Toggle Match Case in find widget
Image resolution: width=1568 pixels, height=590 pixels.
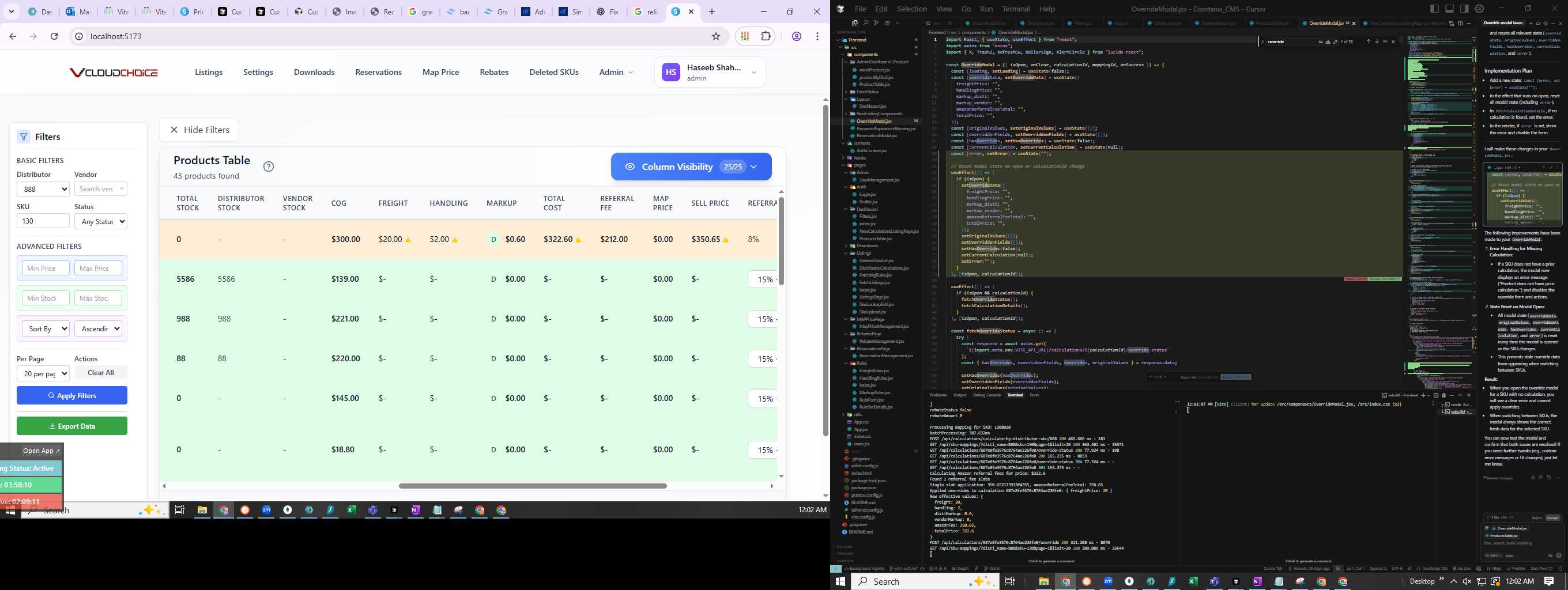click(1321, 42)
